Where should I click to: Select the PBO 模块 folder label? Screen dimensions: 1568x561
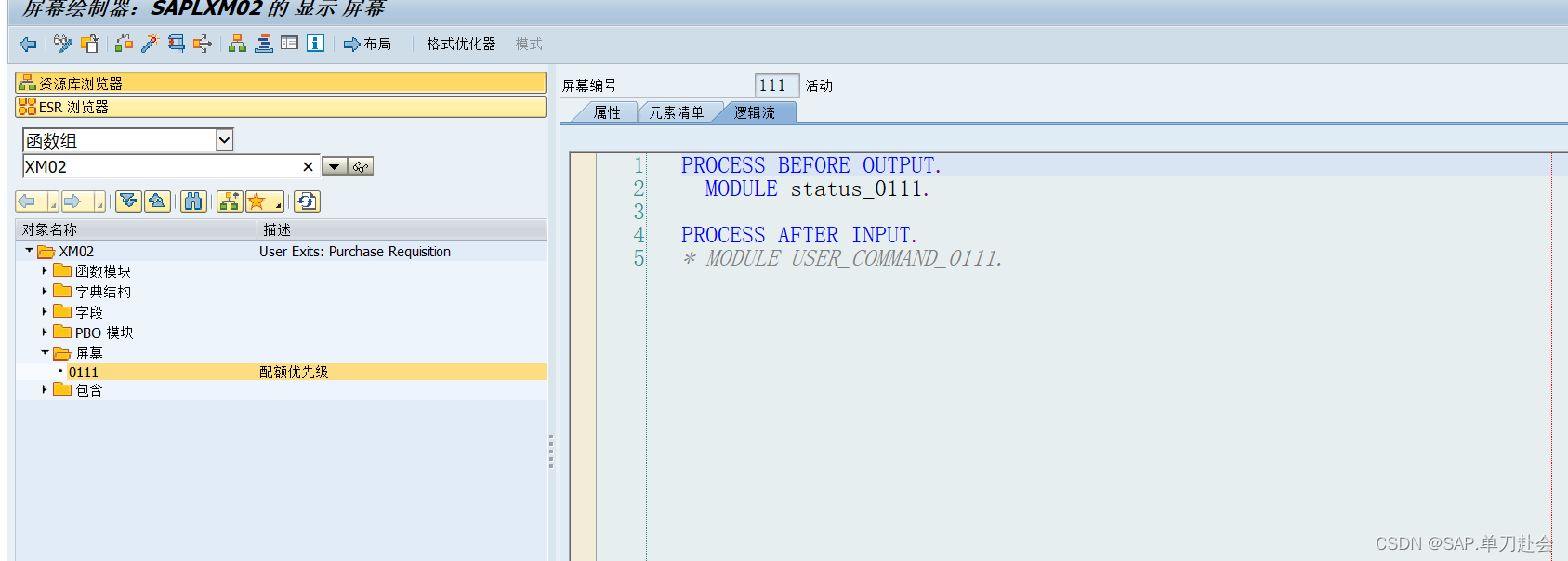pyautogui.click(x=104, y=333)
